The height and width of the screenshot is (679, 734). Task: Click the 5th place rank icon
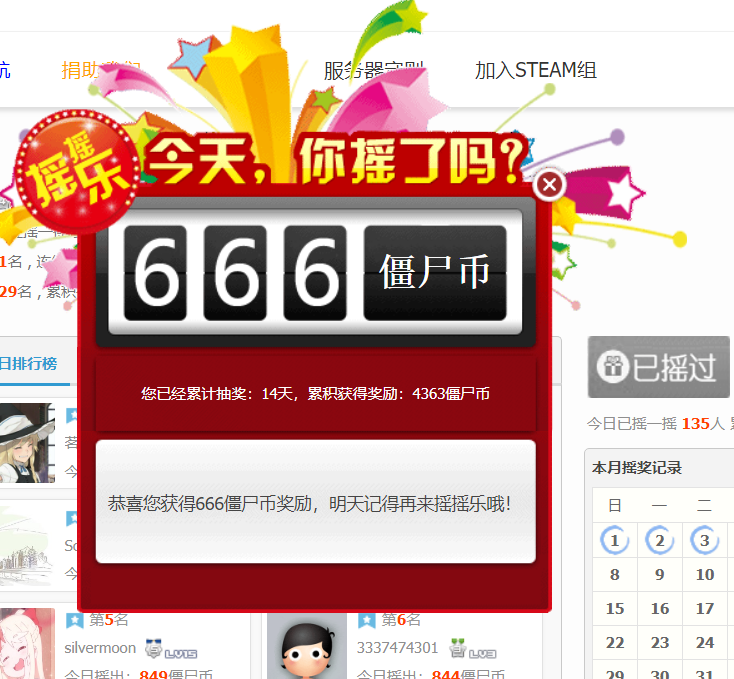tap(75, 621)
